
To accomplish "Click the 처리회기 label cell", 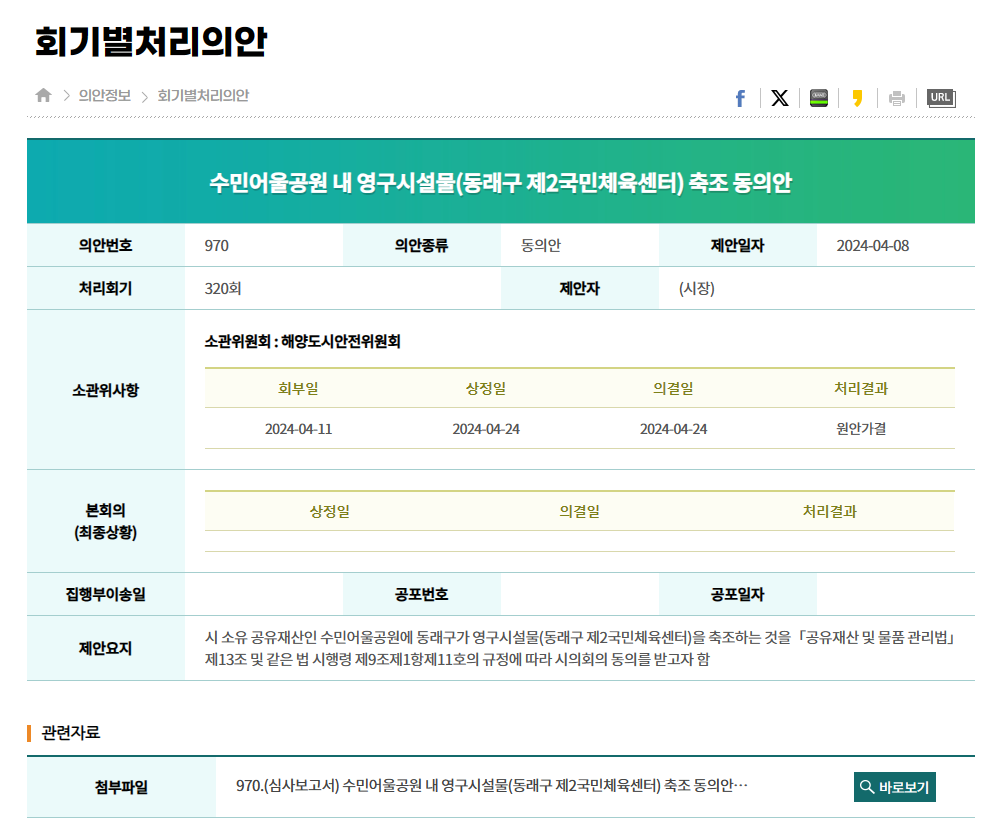I will tap(106, 289).
